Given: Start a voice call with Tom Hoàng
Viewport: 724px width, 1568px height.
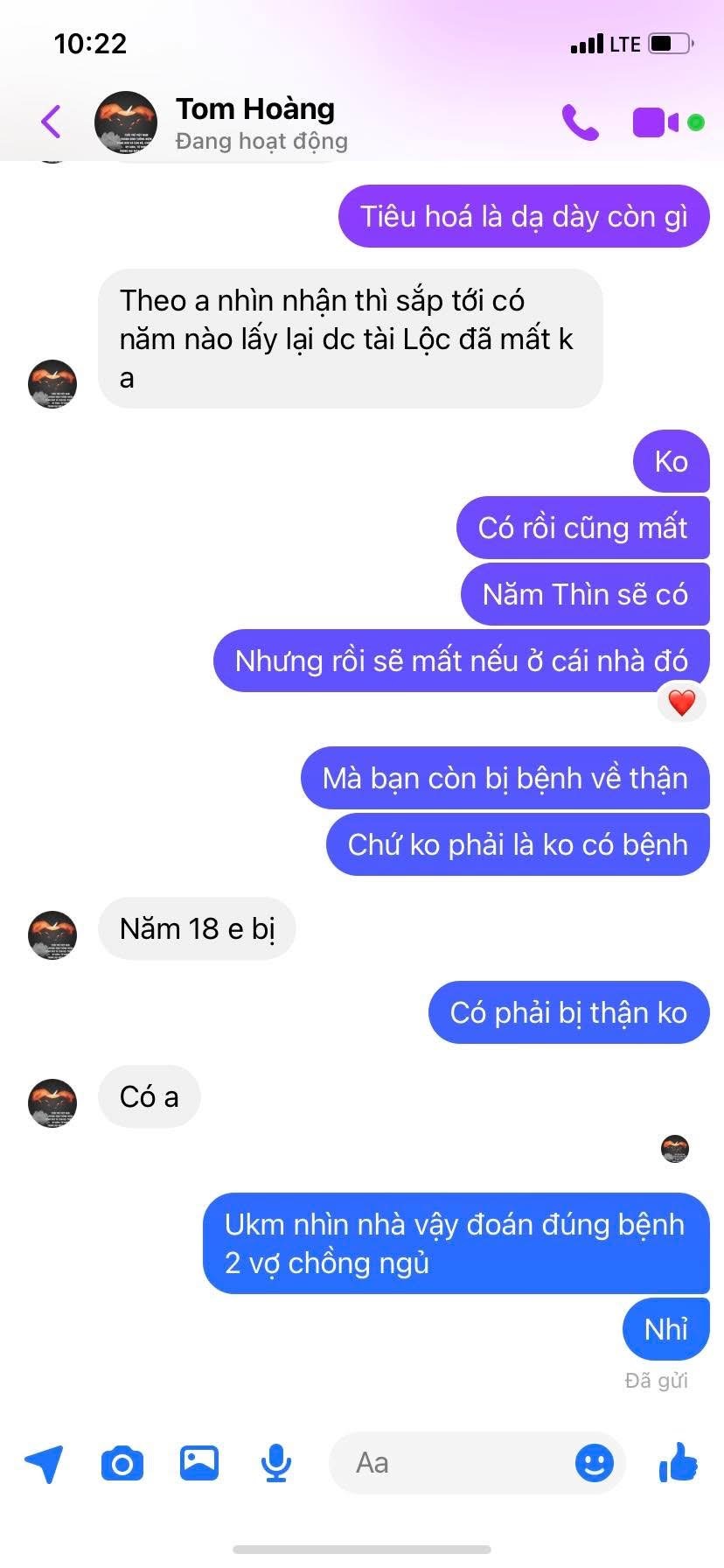Looking at the screenshot, I should pyautogui.click(x=581, y=122).
